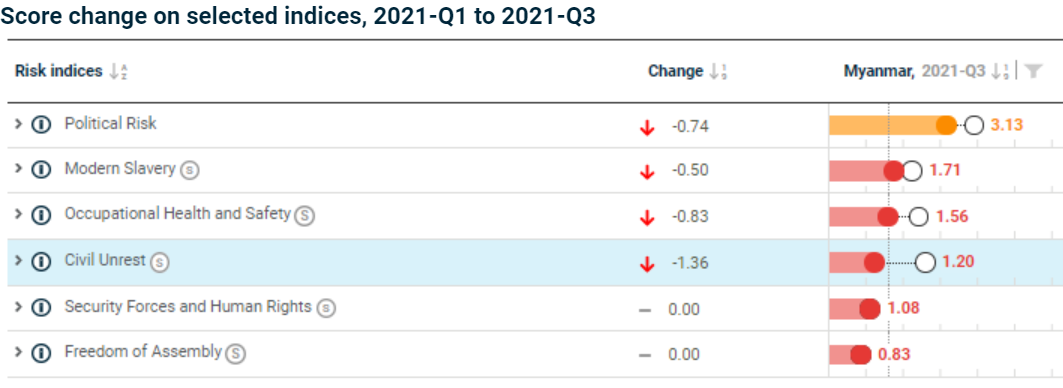Expand the Freedom of Assembly row chevron
The height and width of the screenshot is (388, 1063).
click(x=18, y=352)
